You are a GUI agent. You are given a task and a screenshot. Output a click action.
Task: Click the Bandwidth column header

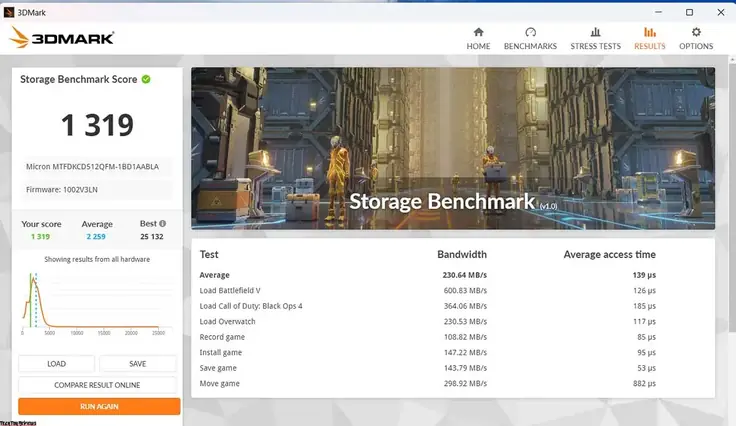tap(462, 254)
